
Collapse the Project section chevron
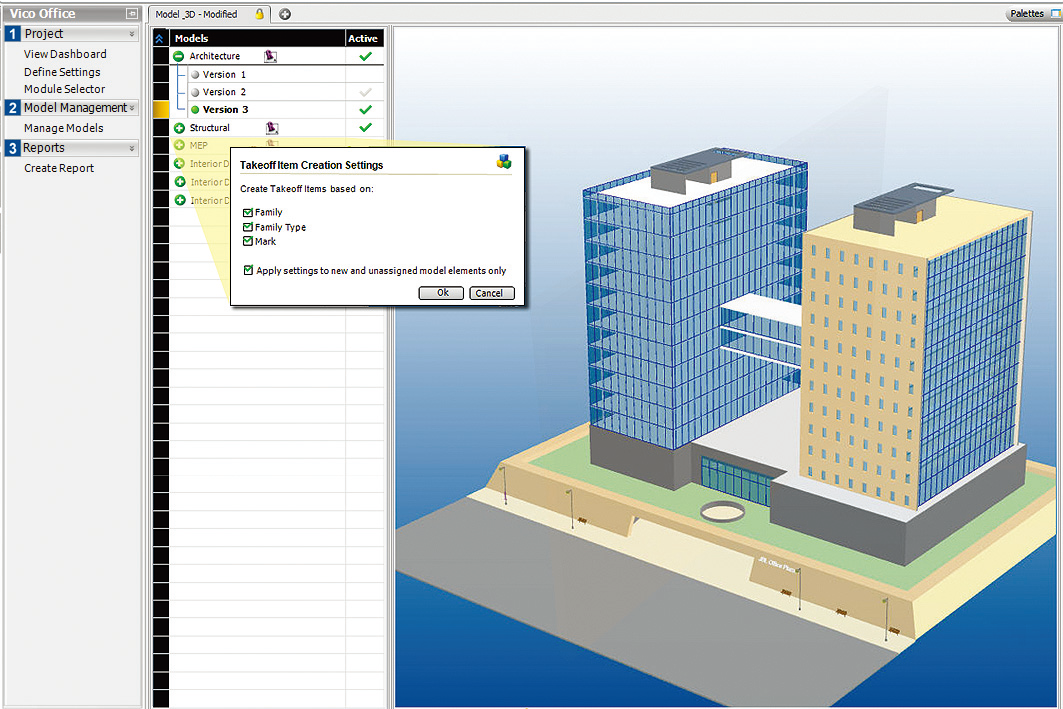pos(132,34)
